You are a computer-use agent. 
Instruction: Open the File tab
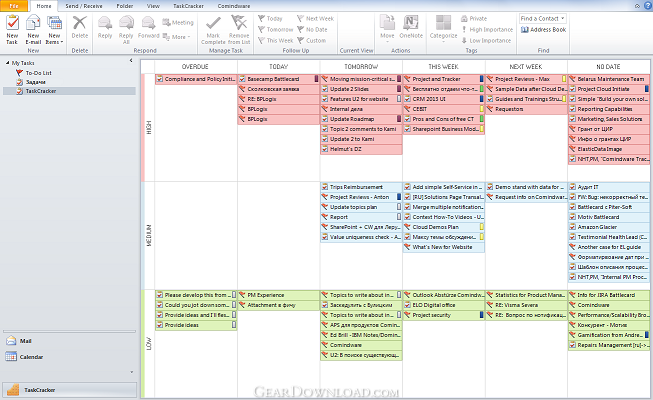tap(14, 6)
